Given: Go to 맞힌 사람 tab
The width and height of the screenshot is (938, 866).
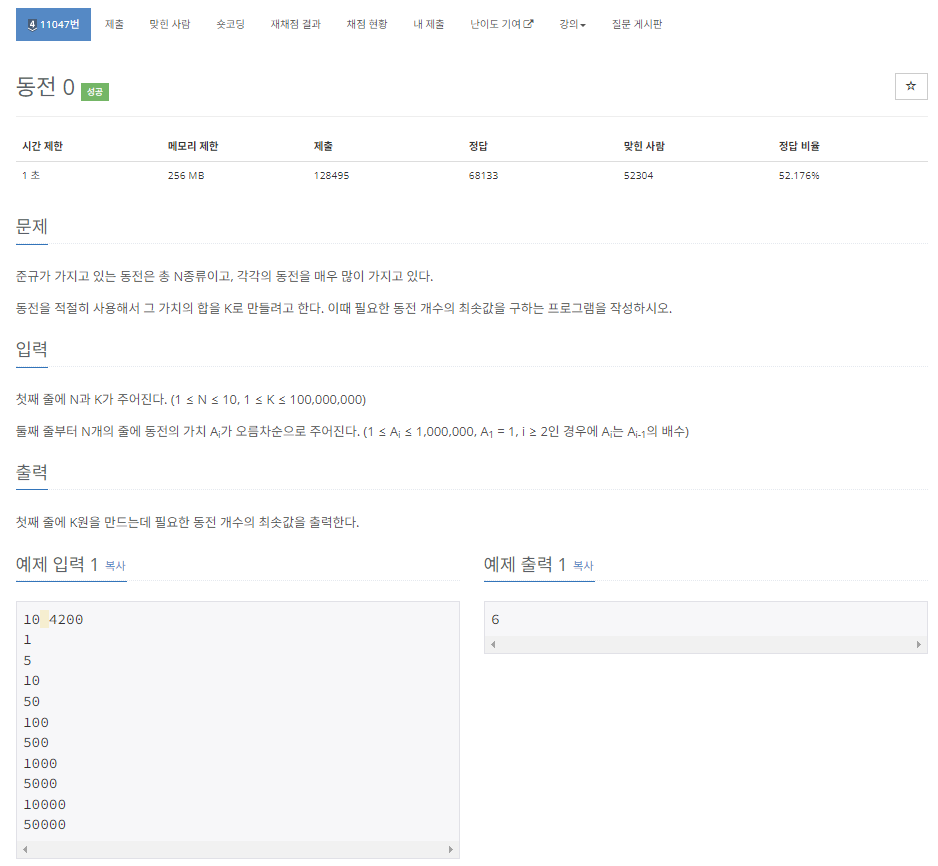Looking at the screenshot, I should (170, 25).
